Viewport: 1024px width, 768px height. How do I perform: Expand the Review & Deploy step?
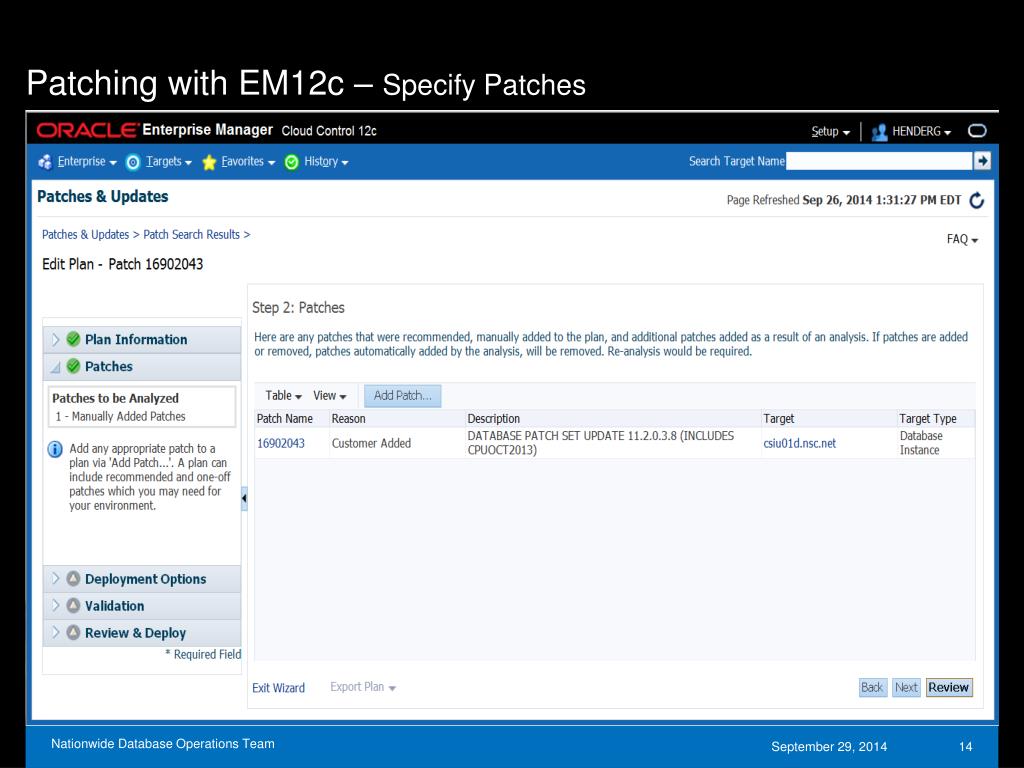pos(56,632)
